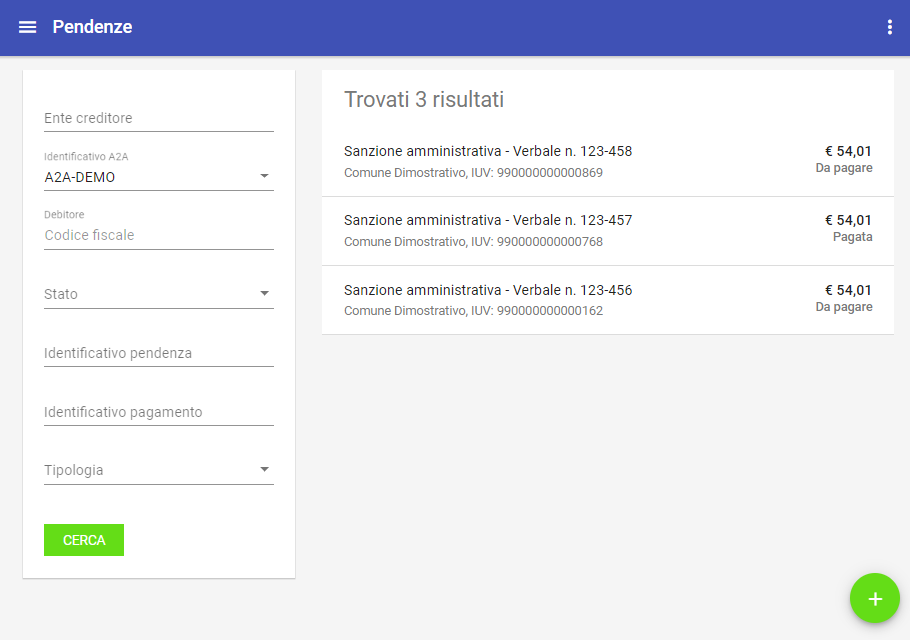Open result Verbale n. 123-456

[608, 300]
